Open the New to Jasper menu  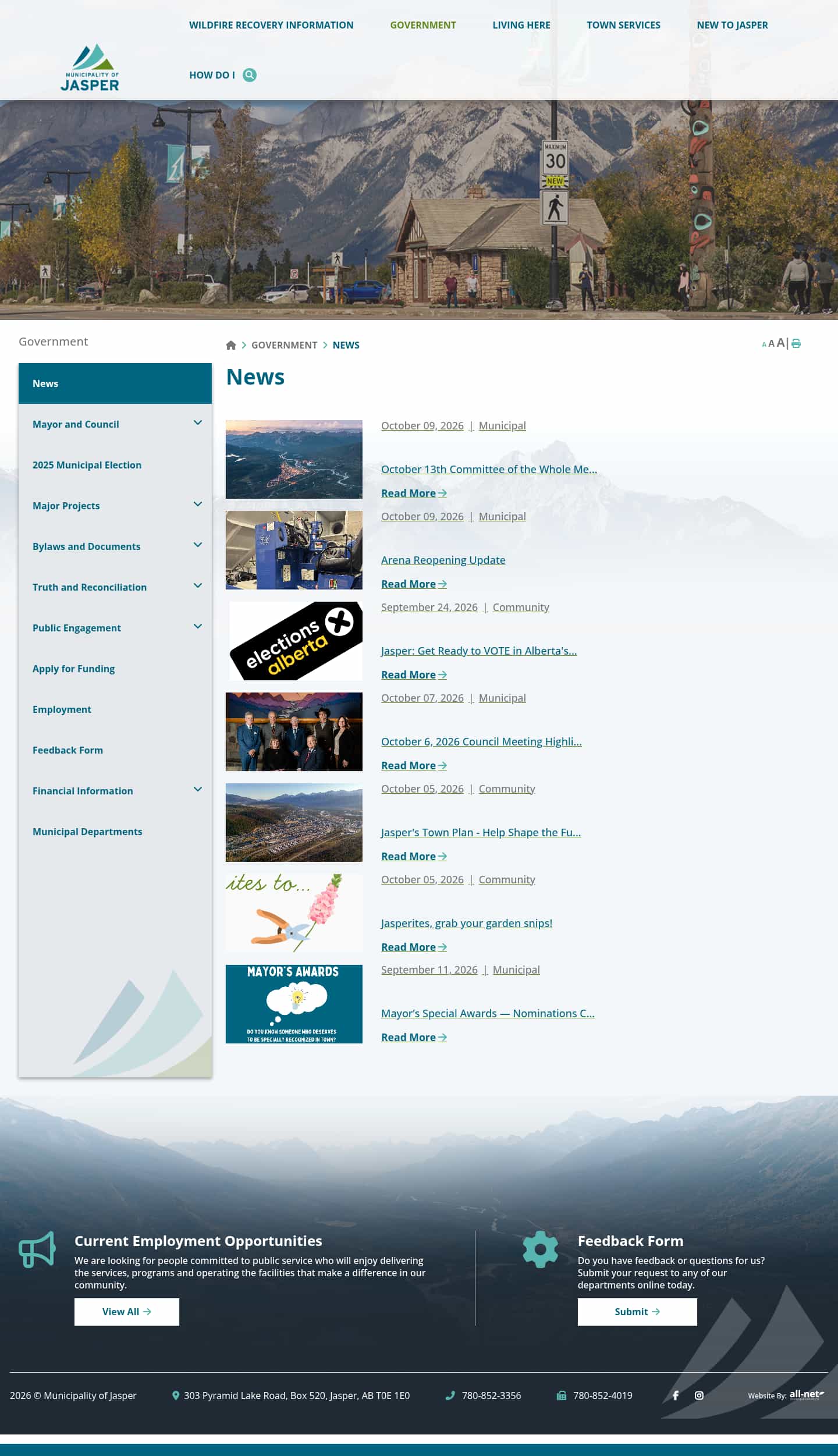732,25
